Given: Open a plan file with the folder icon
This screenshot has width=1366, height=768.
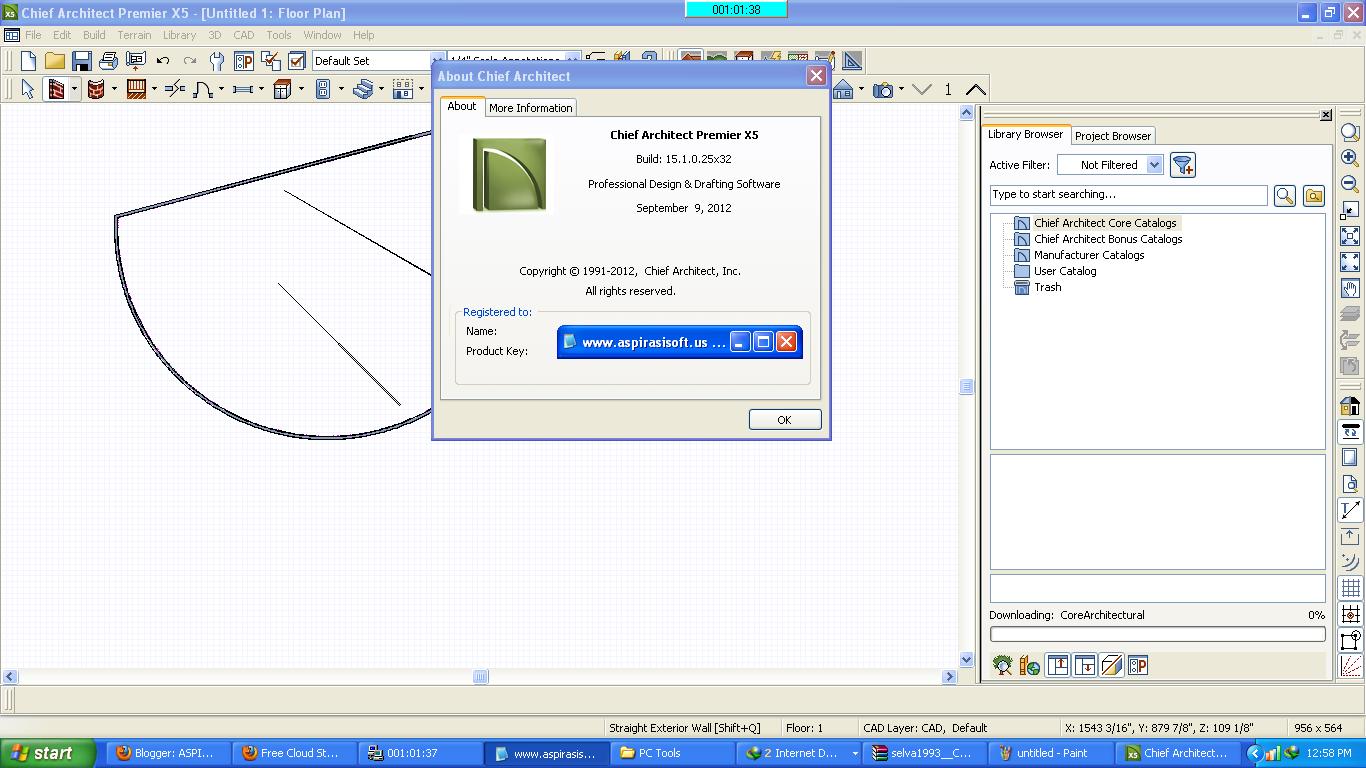Looking at the screenshot, I should [55, 61].
